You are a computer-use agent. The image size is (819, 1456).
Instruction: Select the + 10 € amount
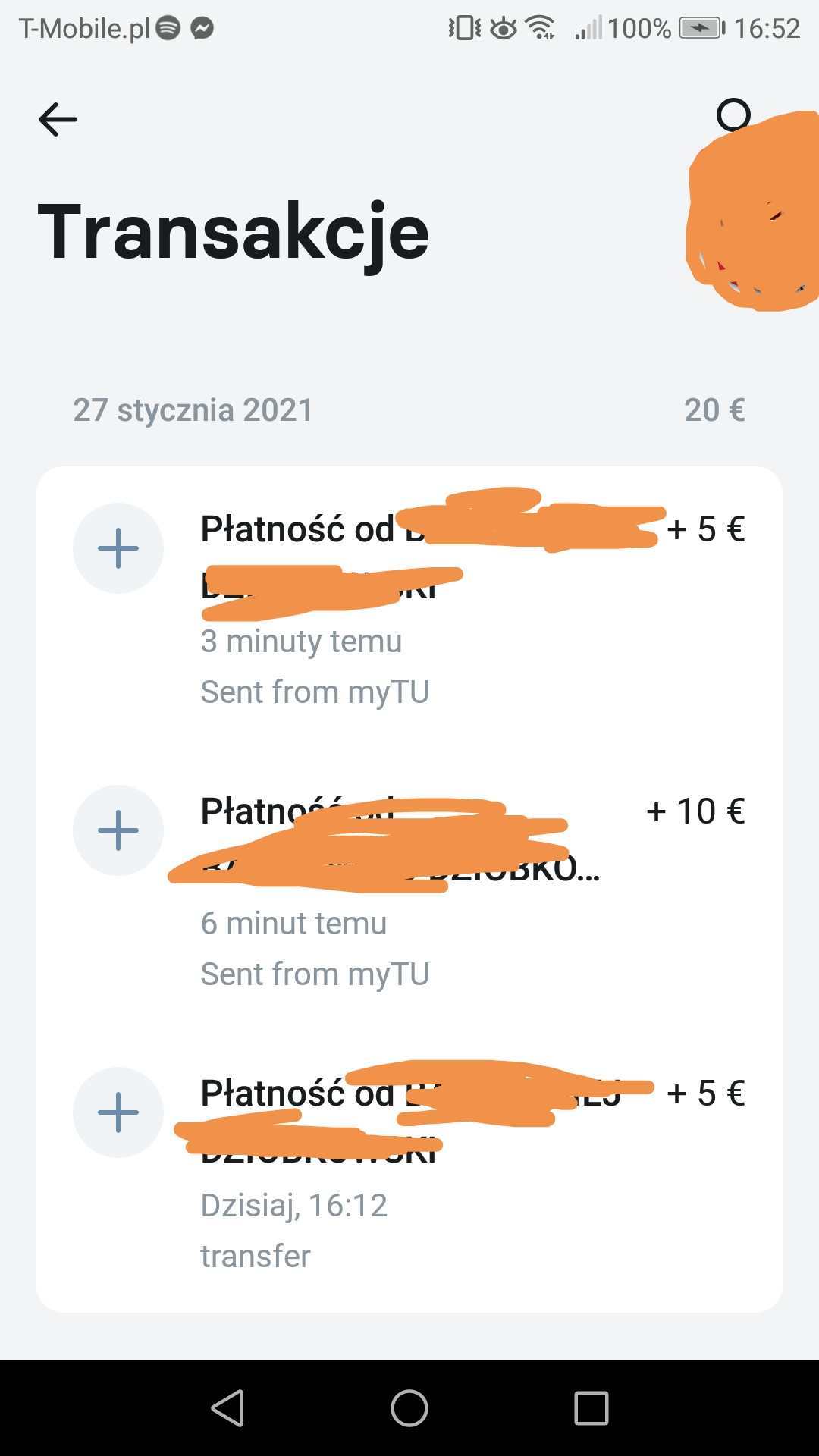pos(695,811)
